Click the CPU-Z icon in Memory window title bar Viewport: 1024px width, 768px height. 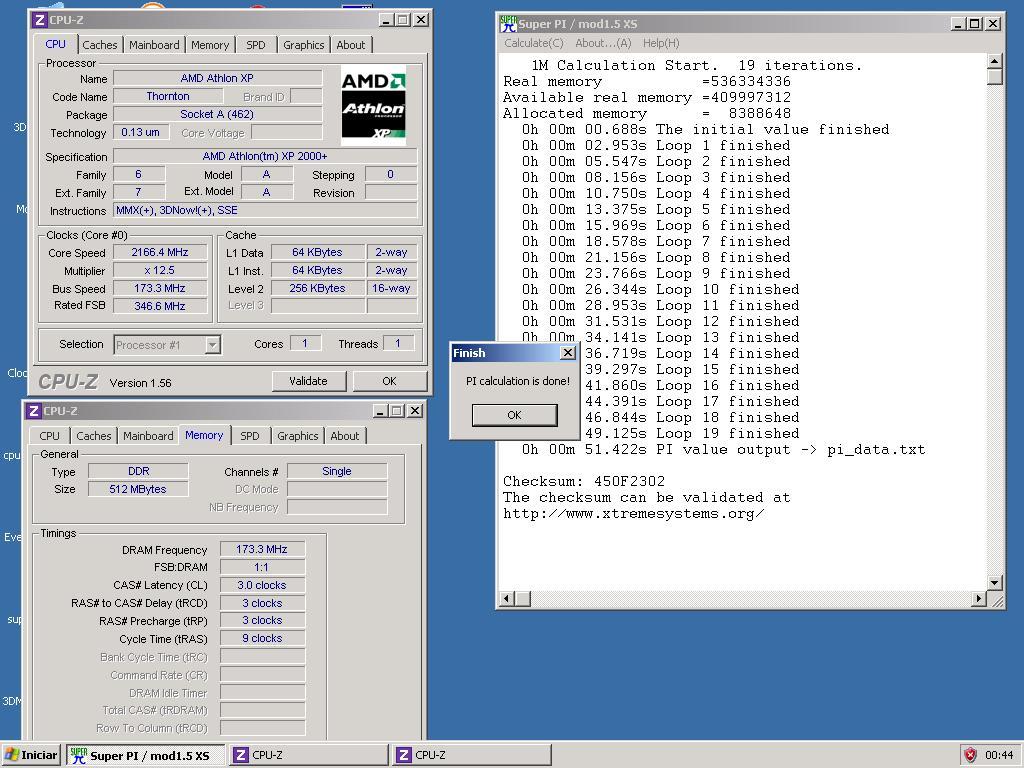point(34,411)
